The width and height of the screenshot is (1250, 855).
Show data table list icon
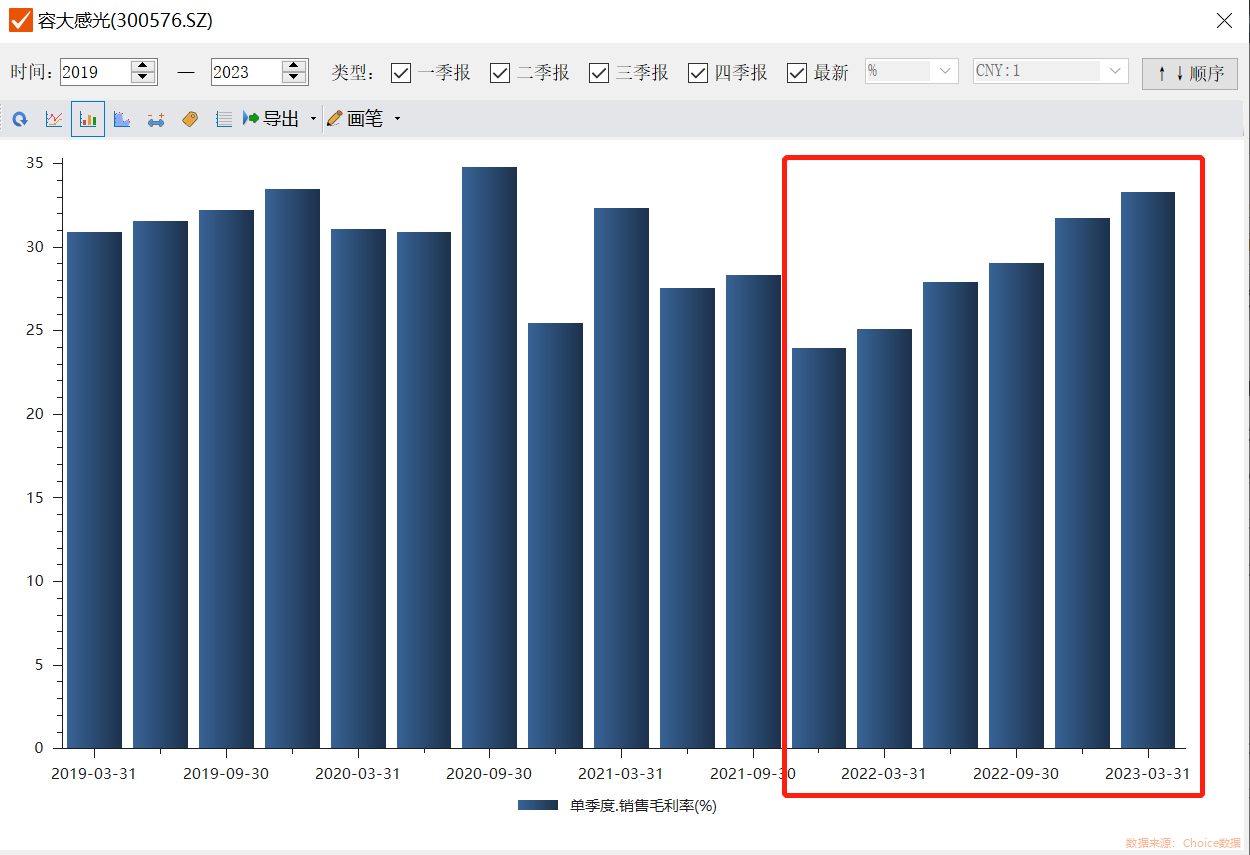224,119
